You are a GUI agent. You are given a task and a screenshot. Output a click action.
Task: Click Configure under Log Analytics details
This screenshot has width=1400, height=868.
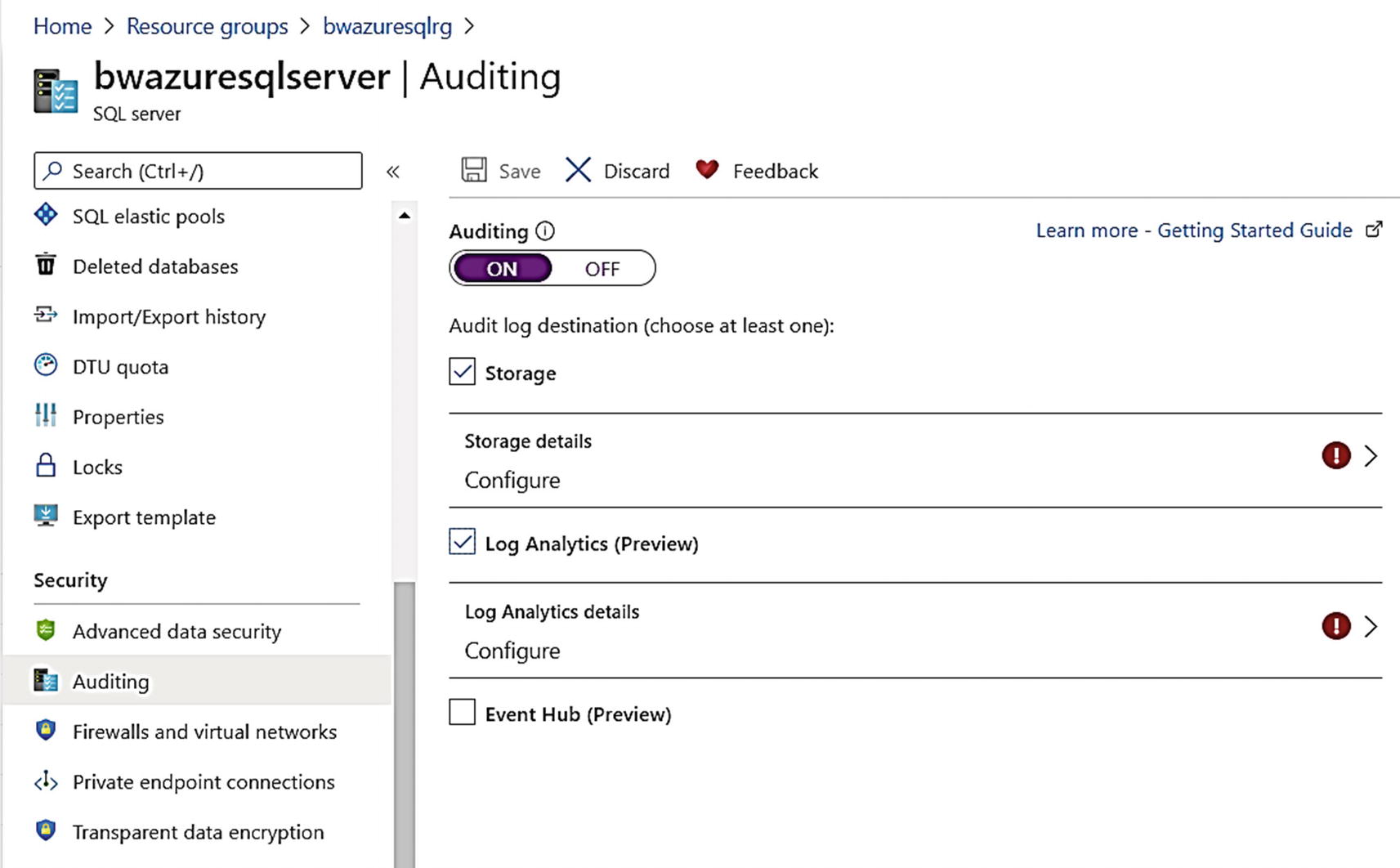tap(512, 651)
